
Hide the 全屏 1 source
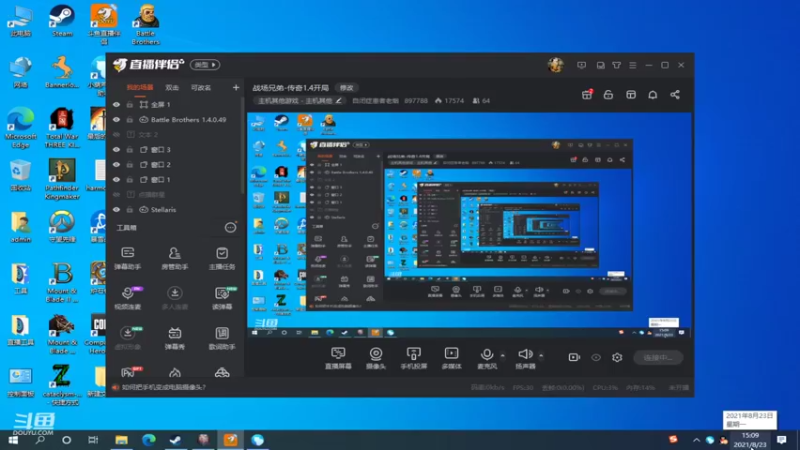(116, 105)
